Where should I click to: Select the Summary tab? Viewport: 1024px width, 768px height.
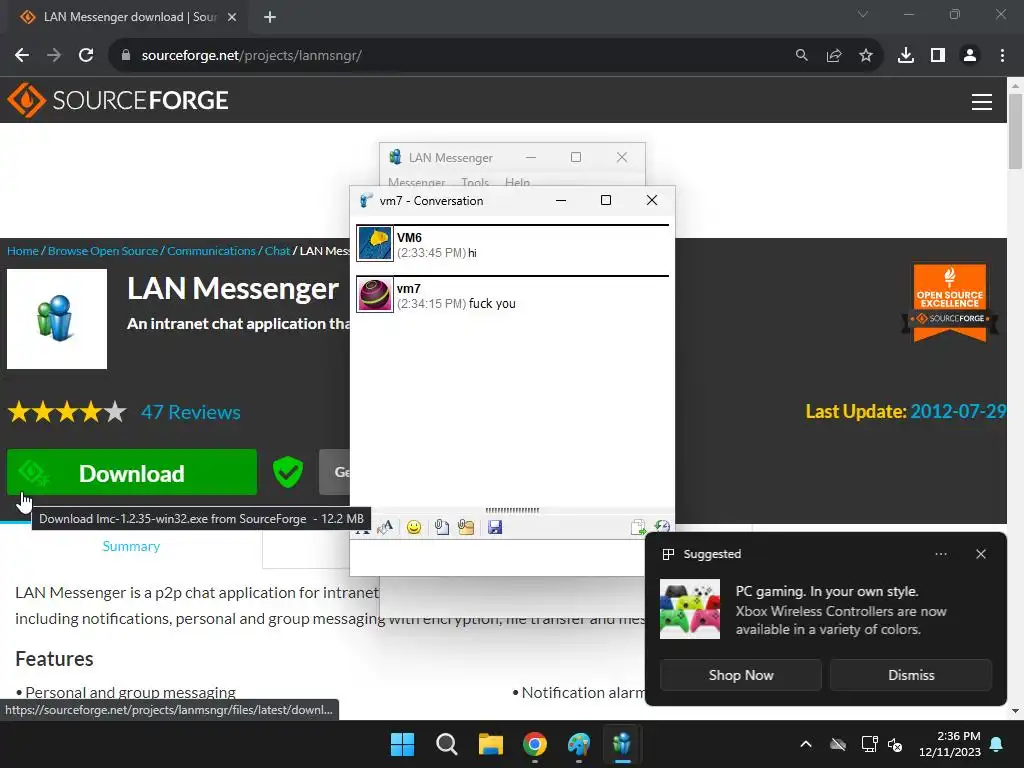click(x=131, y=547)
